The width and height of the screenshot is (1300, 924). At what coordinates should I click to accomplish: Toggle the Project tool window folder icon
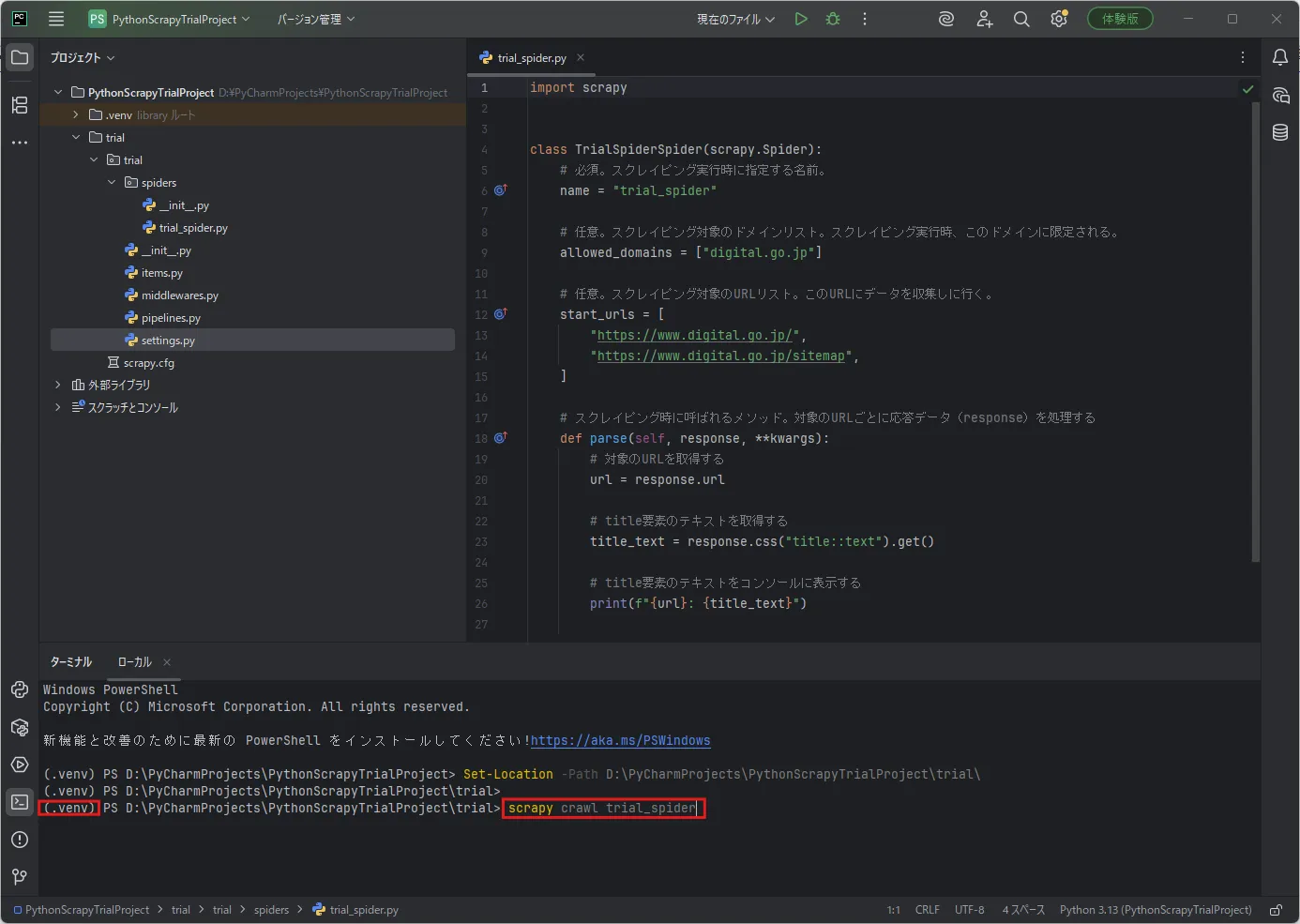point(20,57)
